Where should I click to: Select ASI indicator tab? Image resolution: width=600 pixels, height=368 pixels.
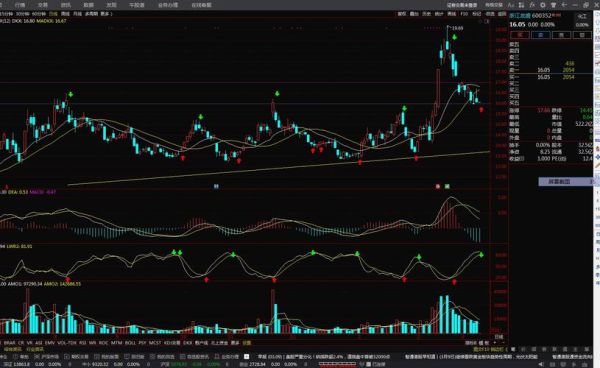click(39, 343)
